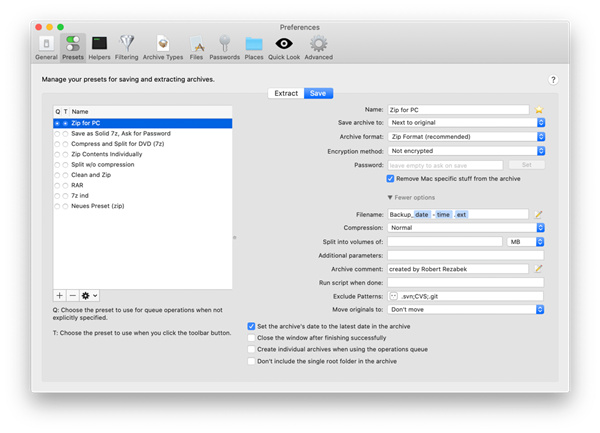Enable Close the window after finishing successfully
The image size is (600, 433).
pyautogui.click(x=252, y=338)
